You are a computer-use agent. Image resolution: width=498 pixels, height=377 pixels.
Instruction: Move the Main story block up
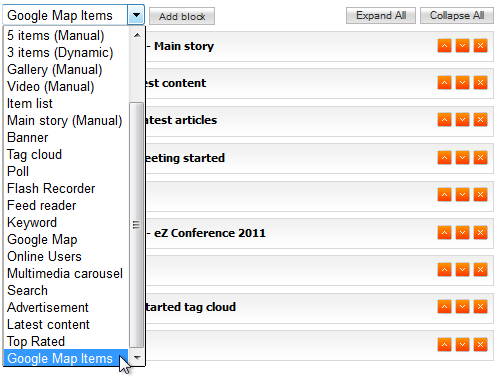coord(444,46)
